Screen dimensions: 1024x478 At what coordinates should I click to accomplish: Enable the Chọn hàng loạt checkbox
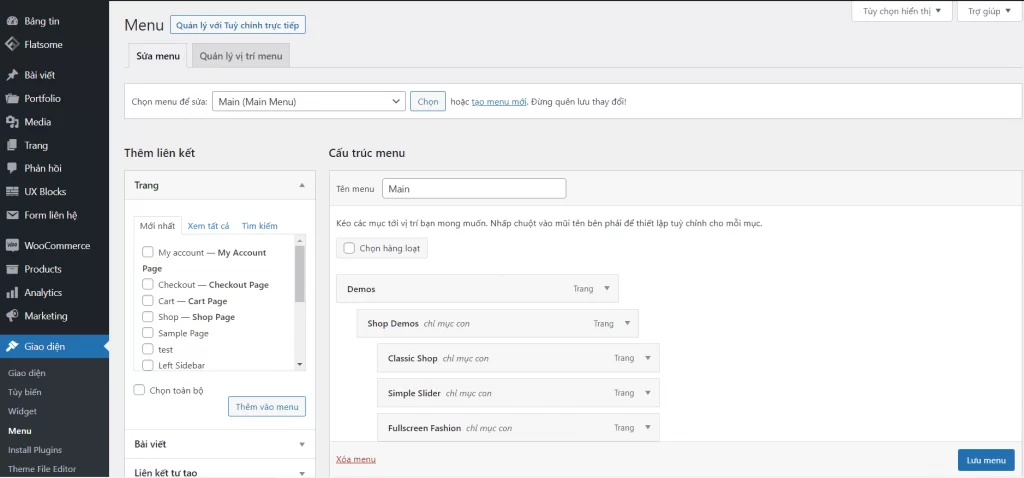click(349, 248)
